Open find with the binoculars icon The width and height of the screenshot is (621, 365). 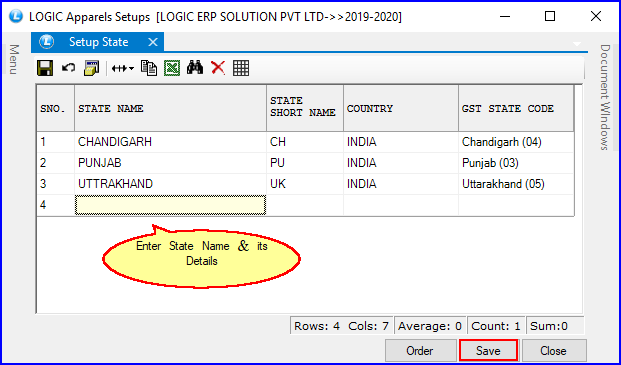click(x=195, y=68)
